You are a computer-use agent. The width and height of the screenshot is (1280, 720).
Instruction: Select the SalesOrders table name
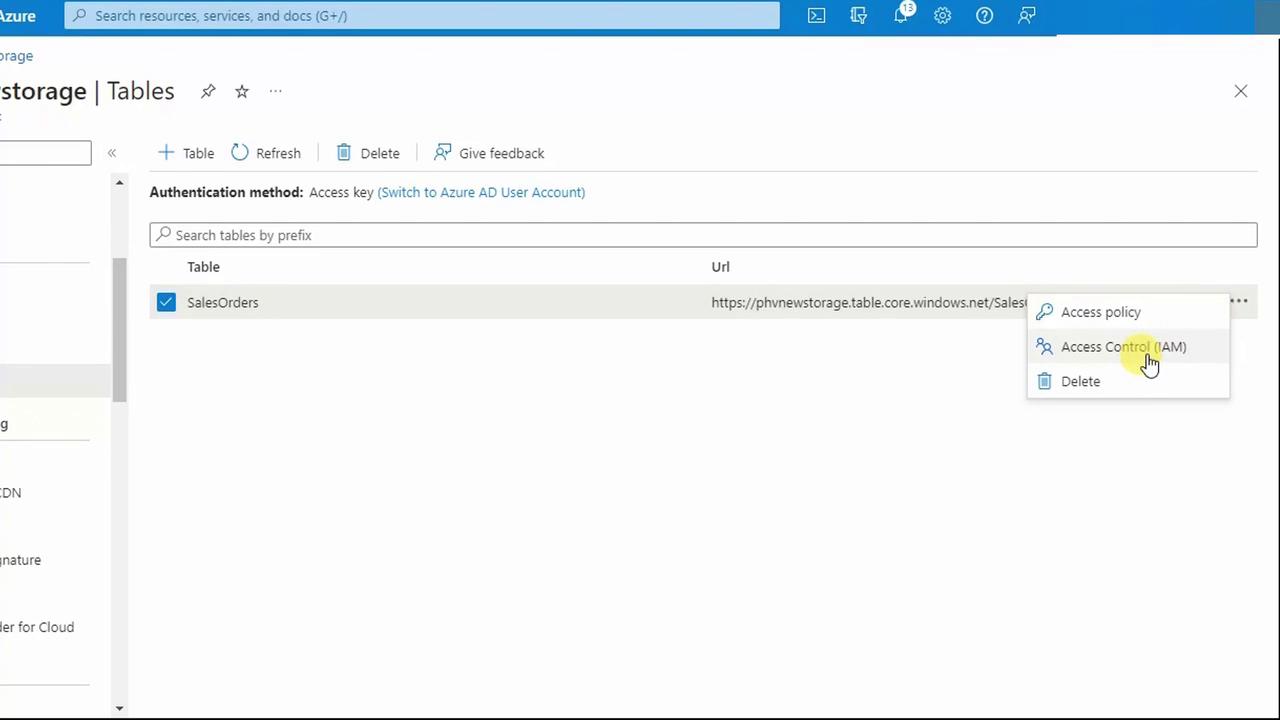pyautogui.click(x=223, y=302)
